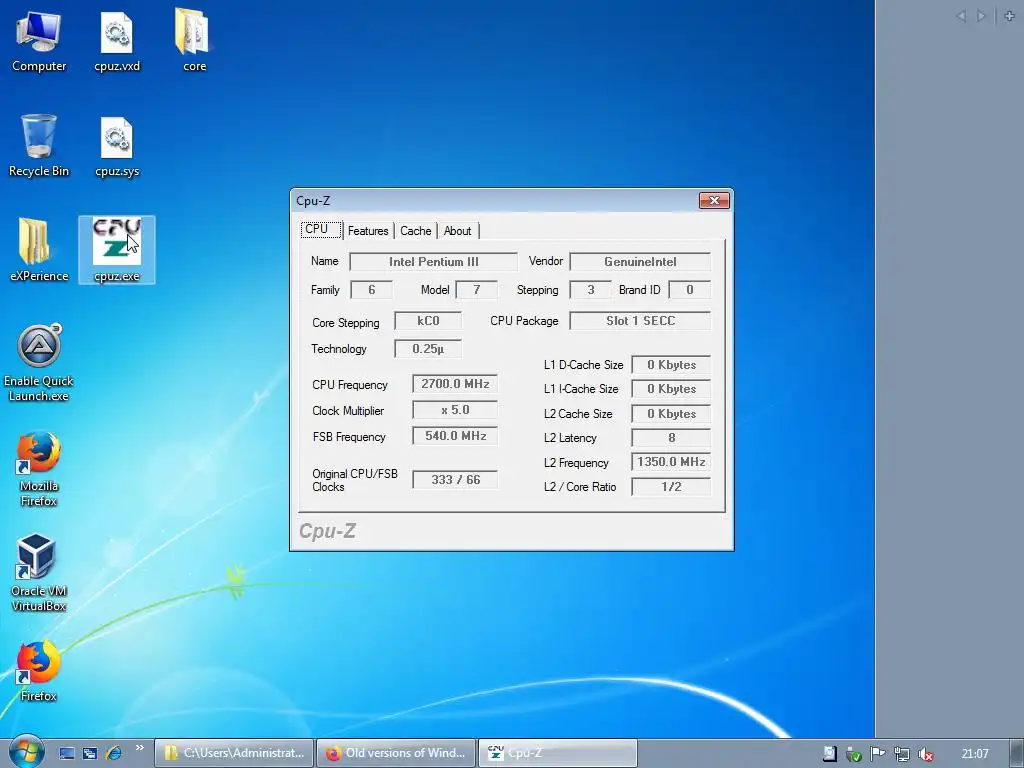Viewport: 1024px width, 768px height.
Task: Click the Family value 6
Action: pyautogui.click(x=372, y=290)
